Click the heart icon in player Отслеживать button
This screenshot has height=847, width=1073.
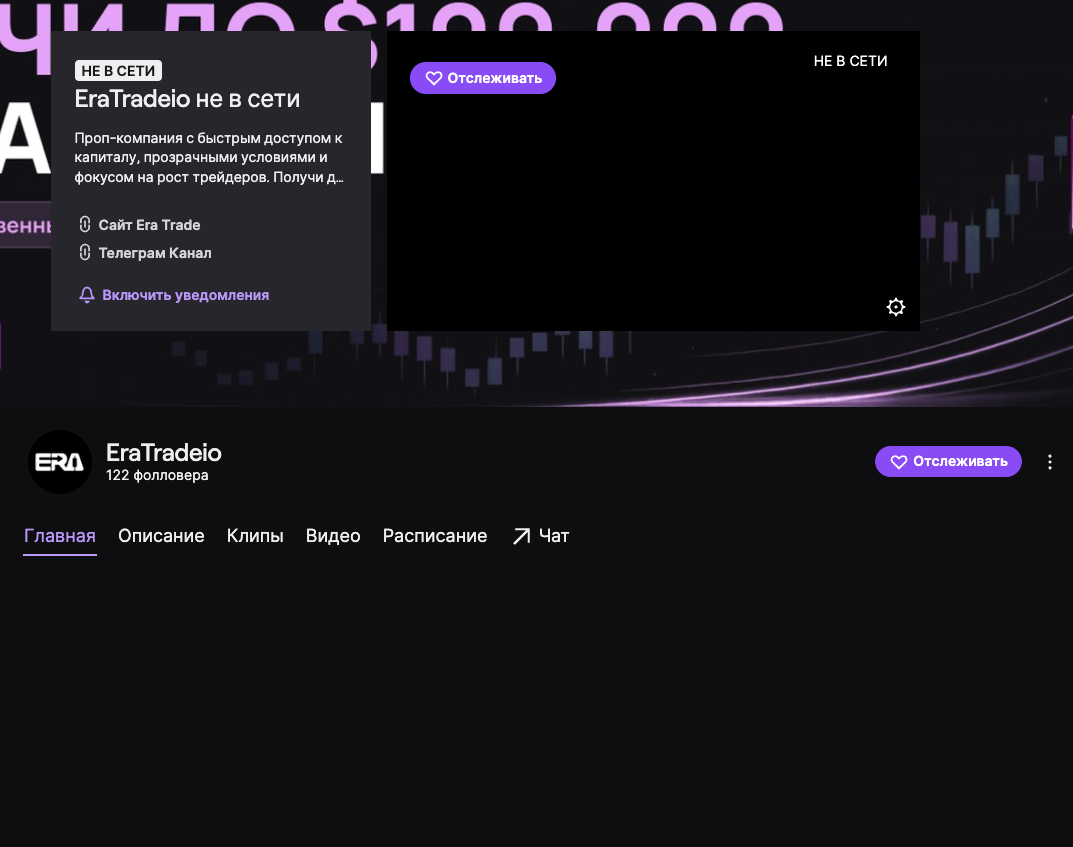[x=434, y=78]
